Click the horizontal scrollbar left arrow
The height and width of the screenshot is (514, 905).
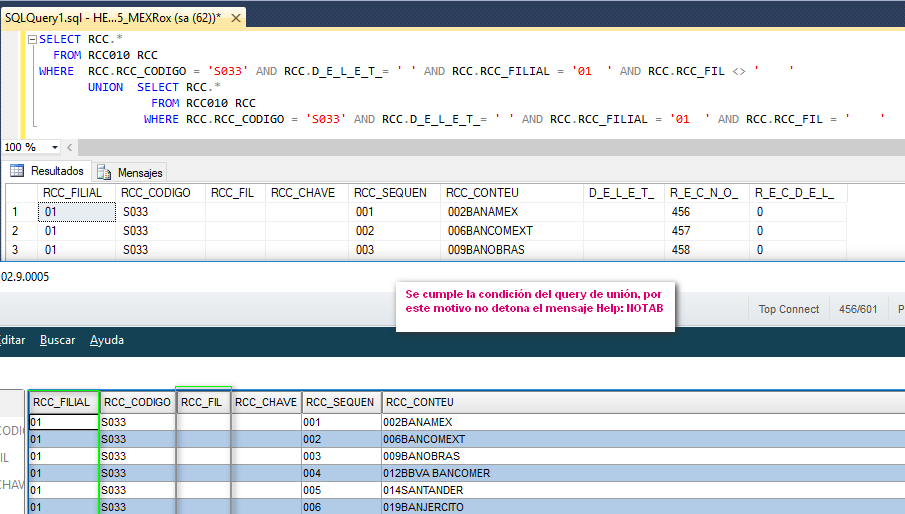pyautogui.click(x=69, y=147)
